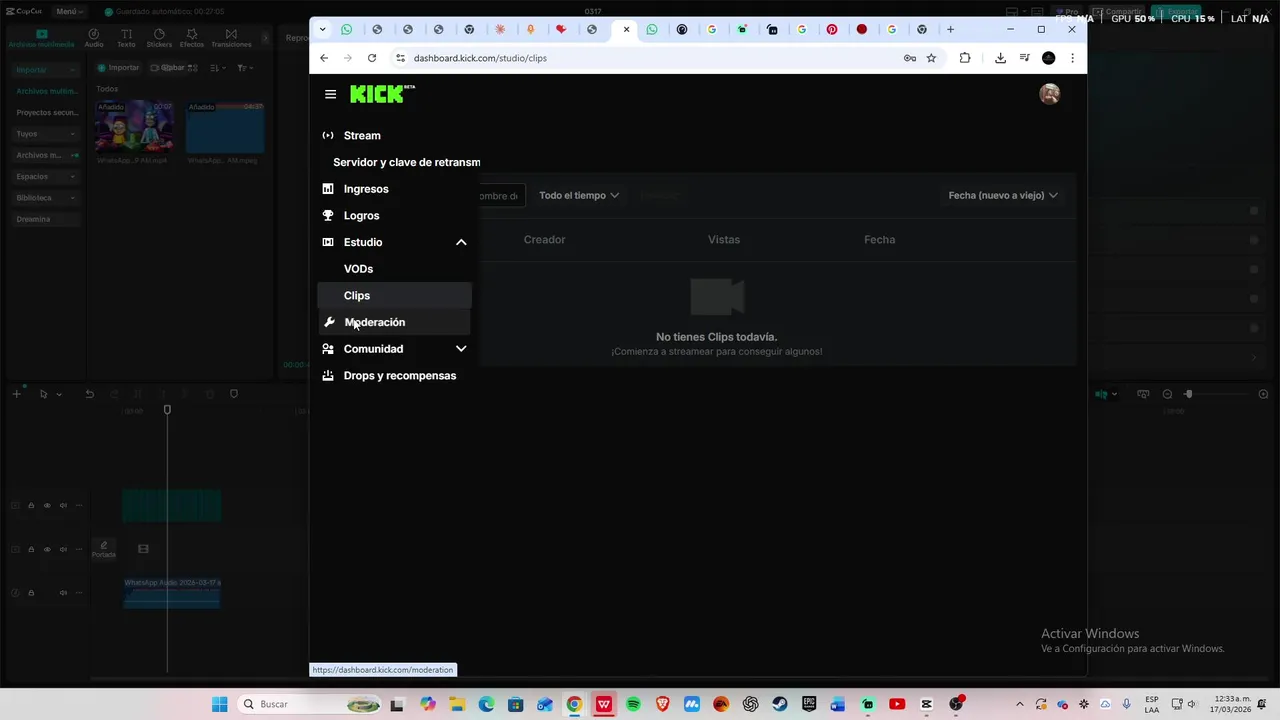The width and height of the screenshot is (1280, 720).
Task: Lock the top CapCut timeline track
Action: 31,506
